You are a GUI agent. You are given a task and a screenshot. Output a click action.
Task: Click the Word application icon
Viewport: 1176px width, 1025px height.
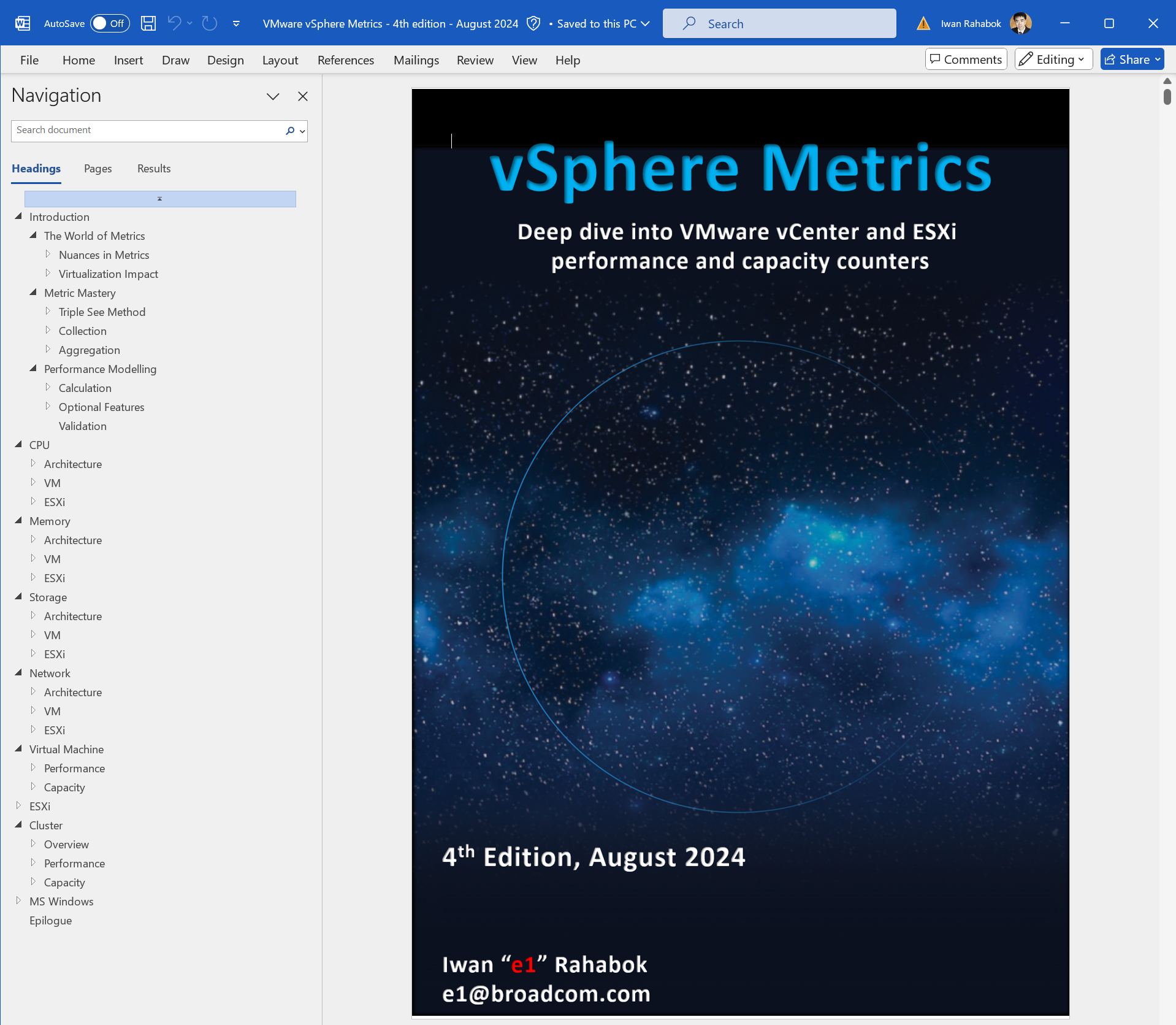[x=23, y=23]
